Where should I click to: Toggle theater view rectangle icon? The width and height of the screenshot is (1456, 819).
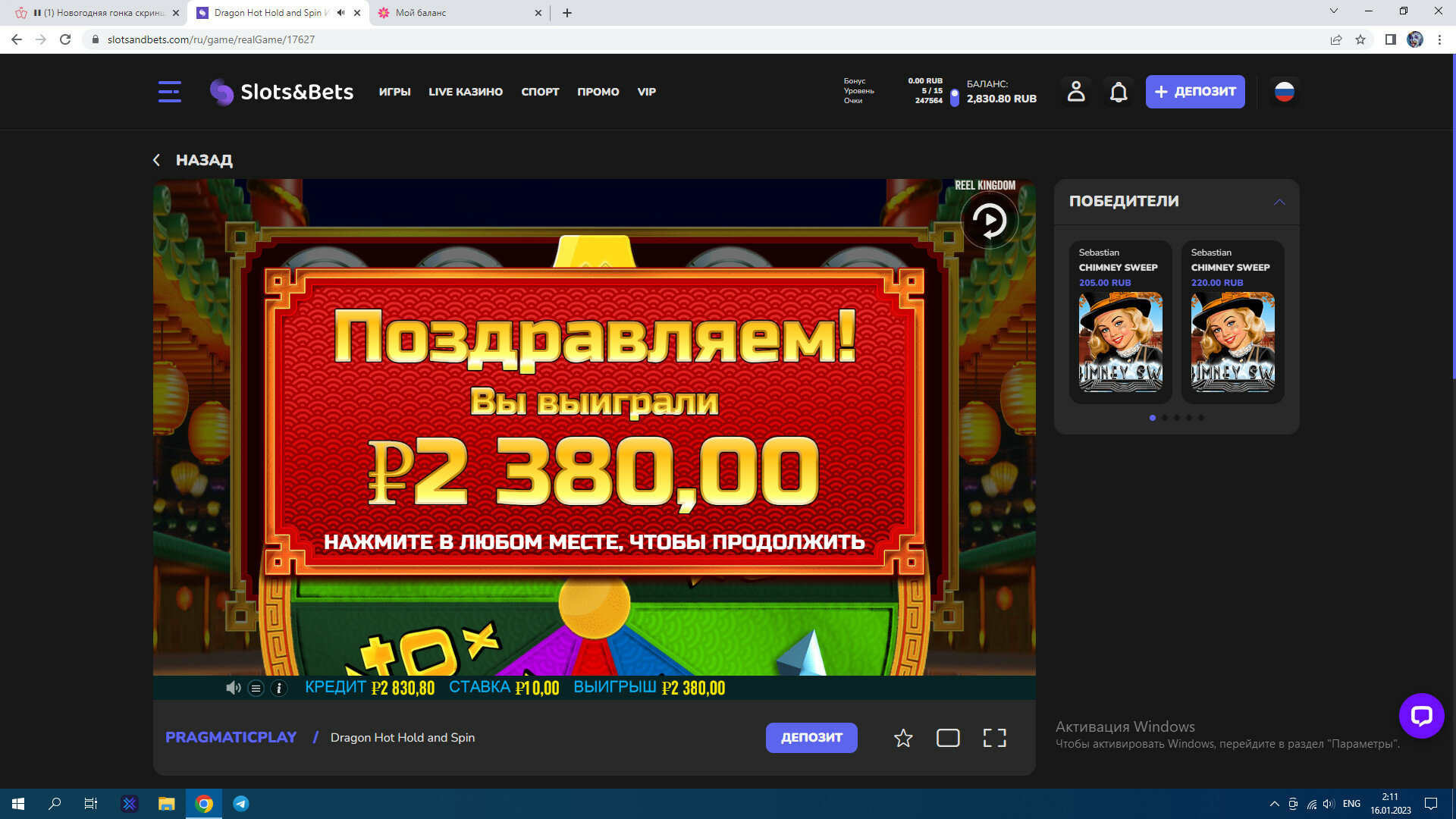click(948, 738)
